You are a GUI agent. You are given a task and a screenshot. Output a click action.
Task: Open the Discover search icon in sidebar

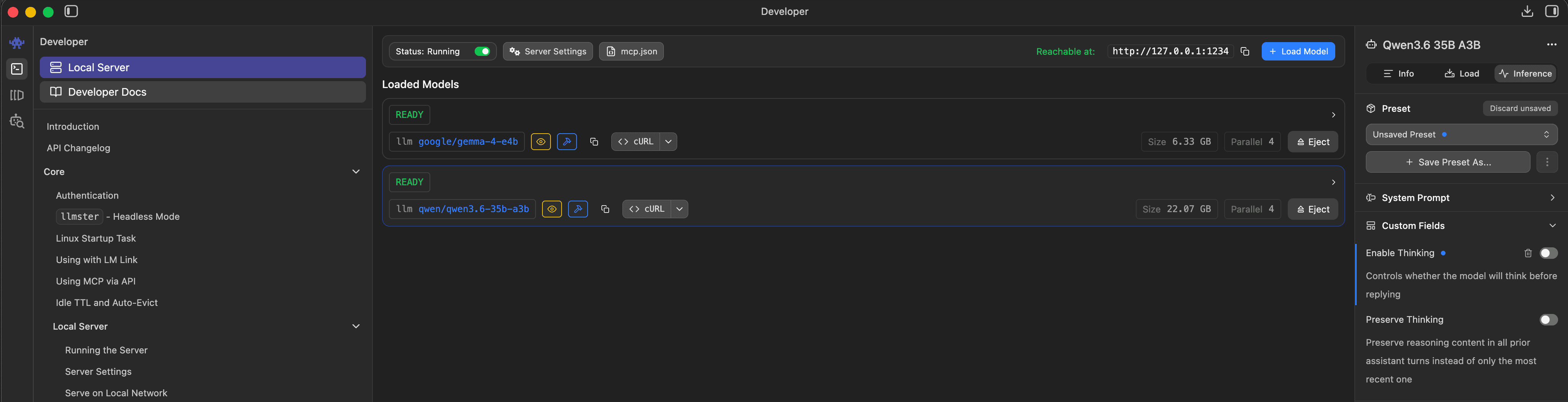coord(17,122)
